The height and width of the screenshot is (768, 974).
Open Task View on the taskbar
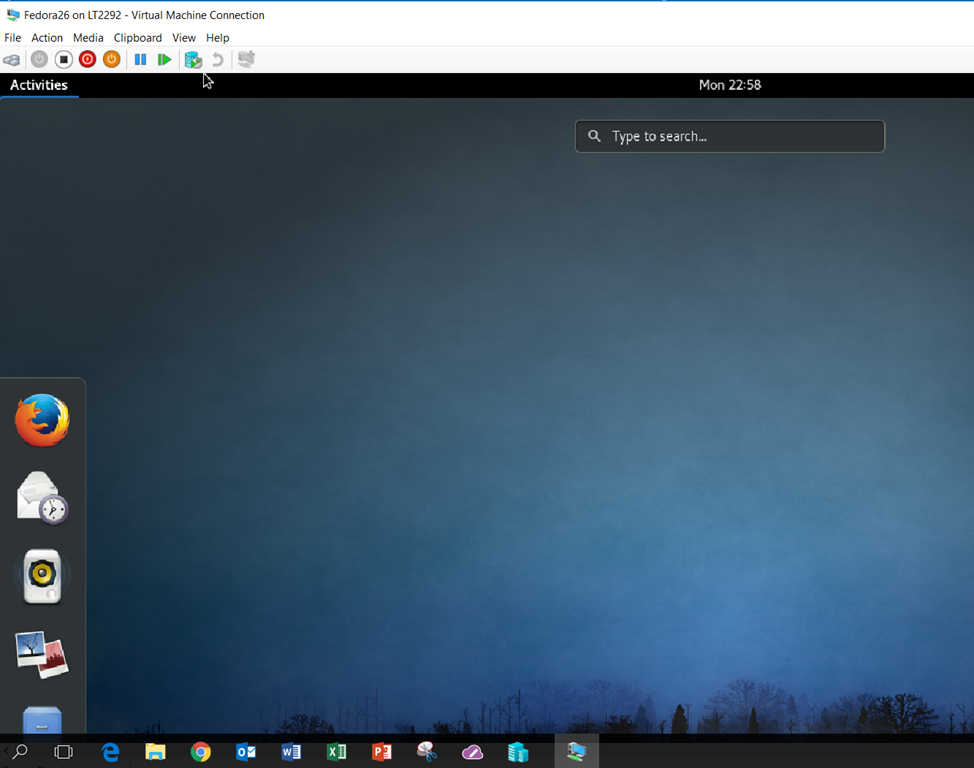[x=63, y=752]
